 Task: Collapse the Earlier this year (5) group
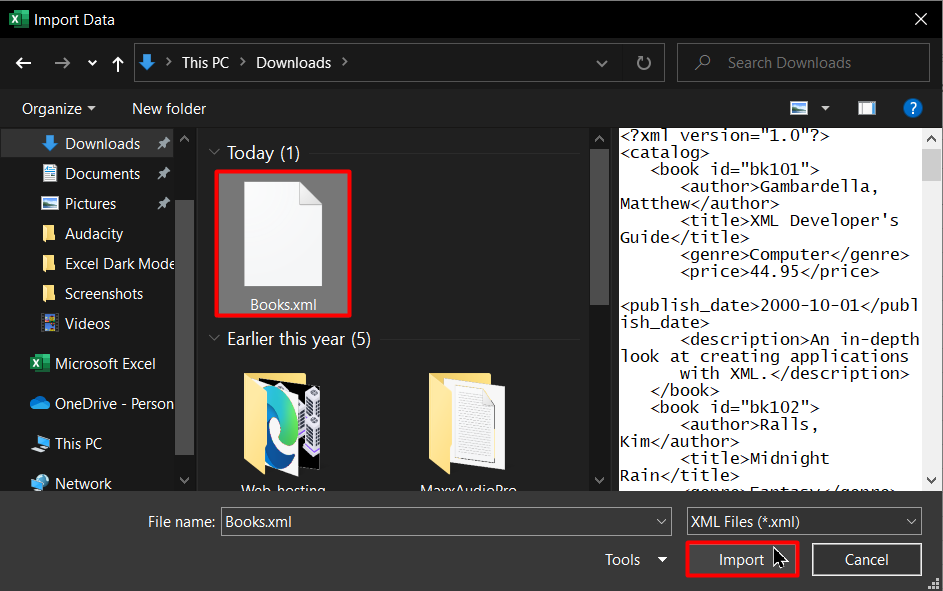point(213,338)
